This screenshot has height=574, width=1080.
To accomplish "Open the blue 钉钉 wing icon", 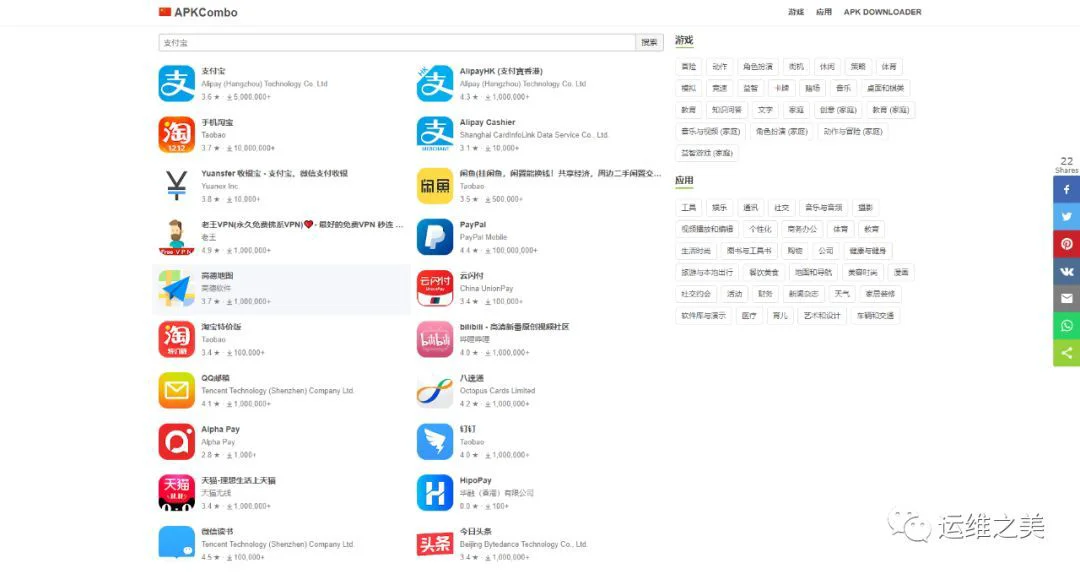I will click(435, 442).
